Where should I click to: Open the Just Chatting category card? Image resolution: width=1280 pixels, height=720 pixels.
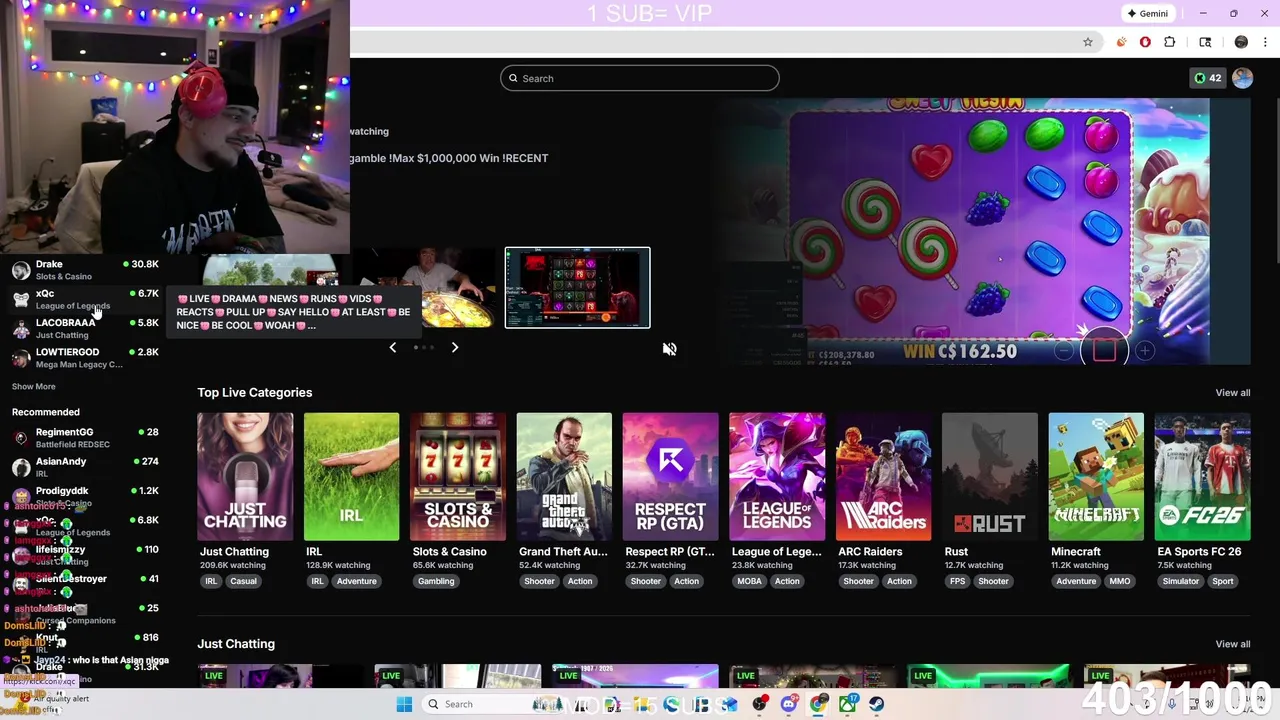click(x=245, y=477)
